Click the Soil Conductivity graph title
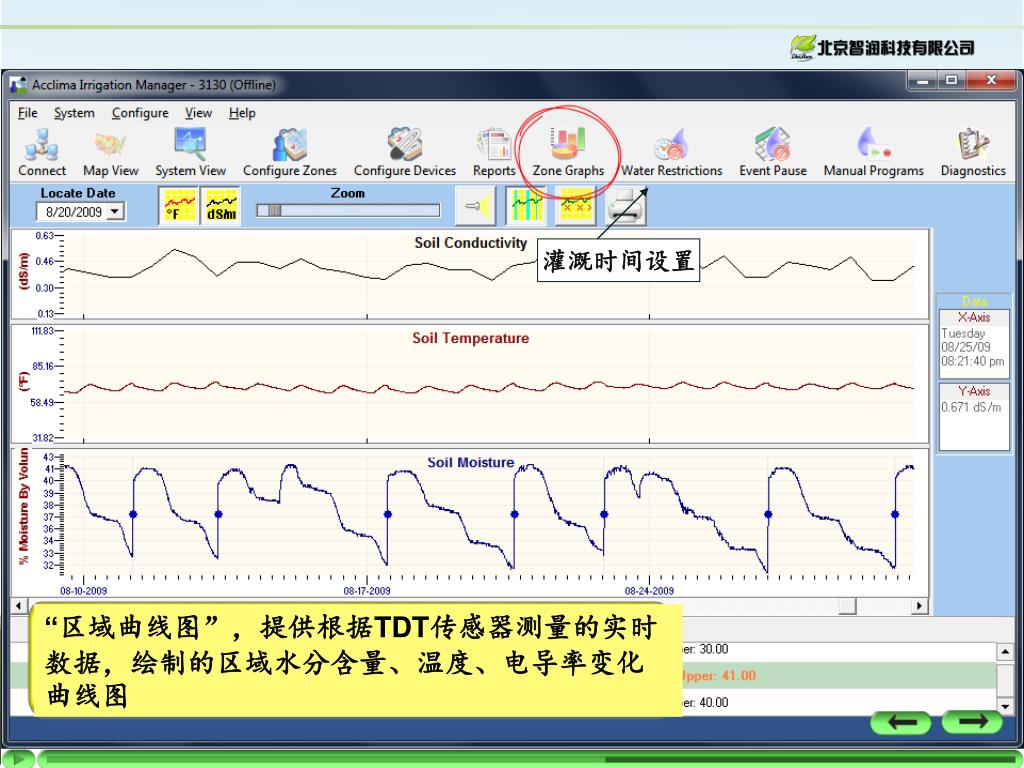The image size is (1024, 768). [470, 243]
